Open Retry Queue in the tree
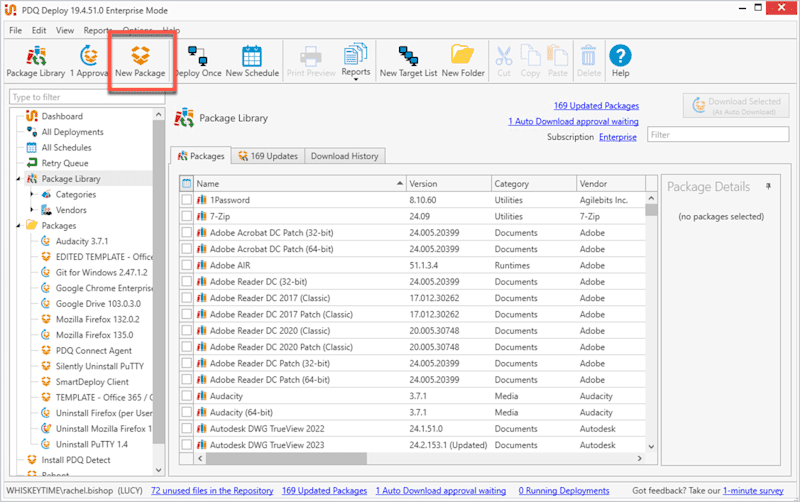Screen dimensions: 800x502 point(64,163)
